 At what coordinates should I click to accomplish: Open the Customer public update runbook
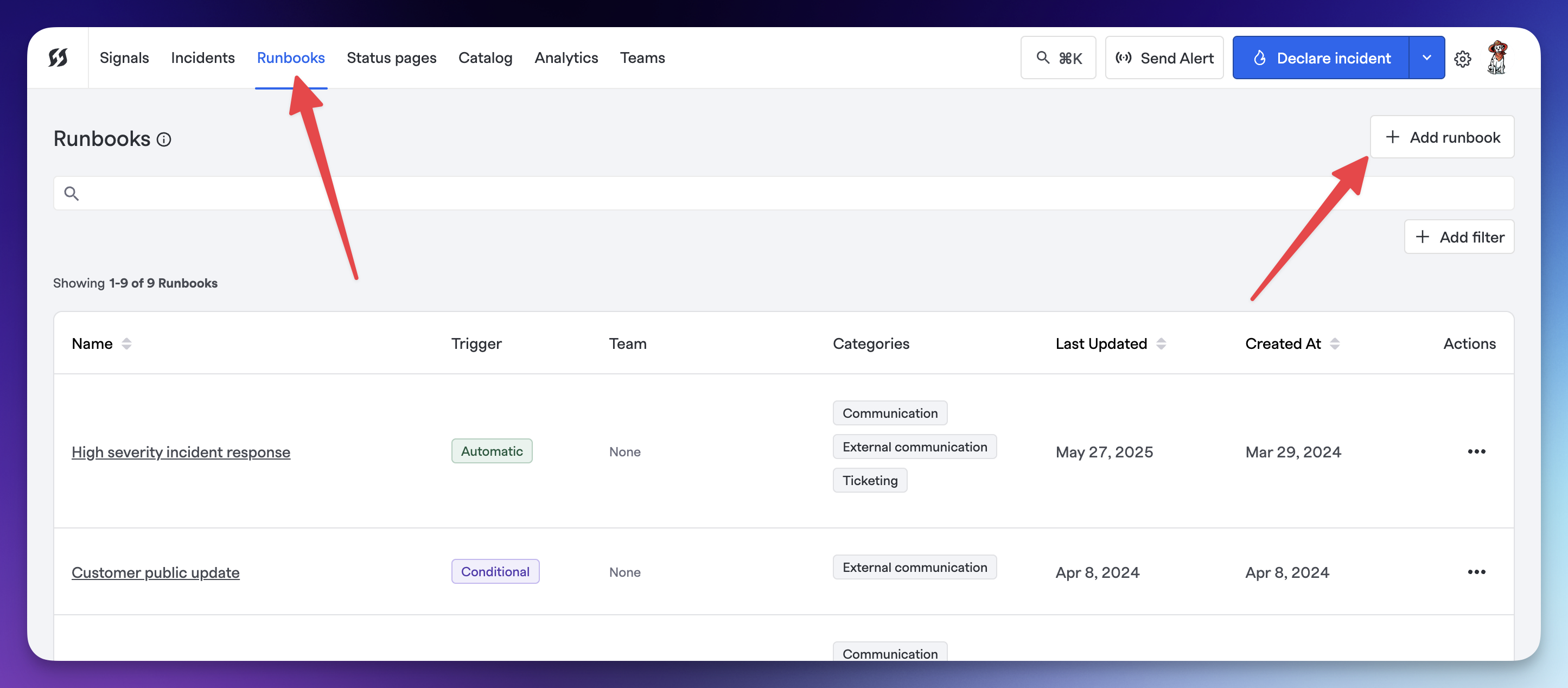tap(155, 572)
